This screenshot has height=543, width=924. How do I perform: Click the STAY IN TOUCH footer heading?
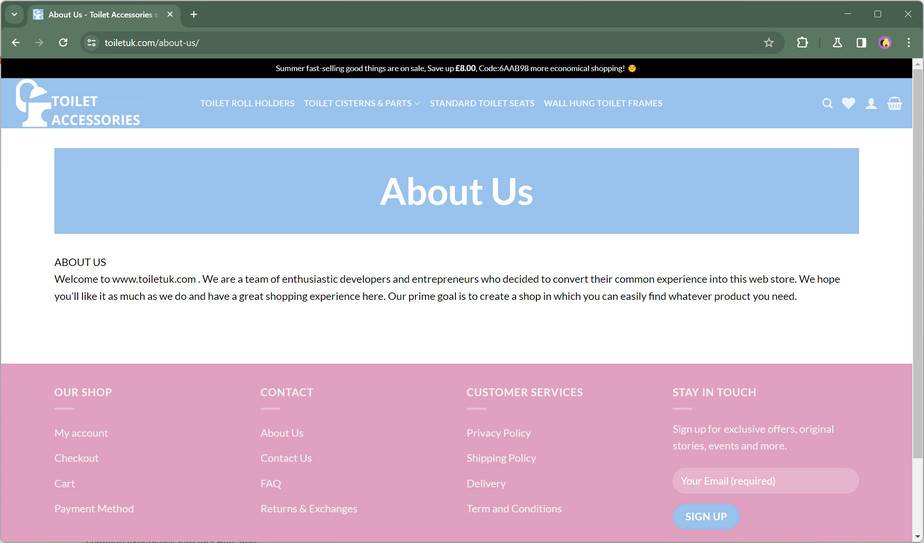pos(714,392)
